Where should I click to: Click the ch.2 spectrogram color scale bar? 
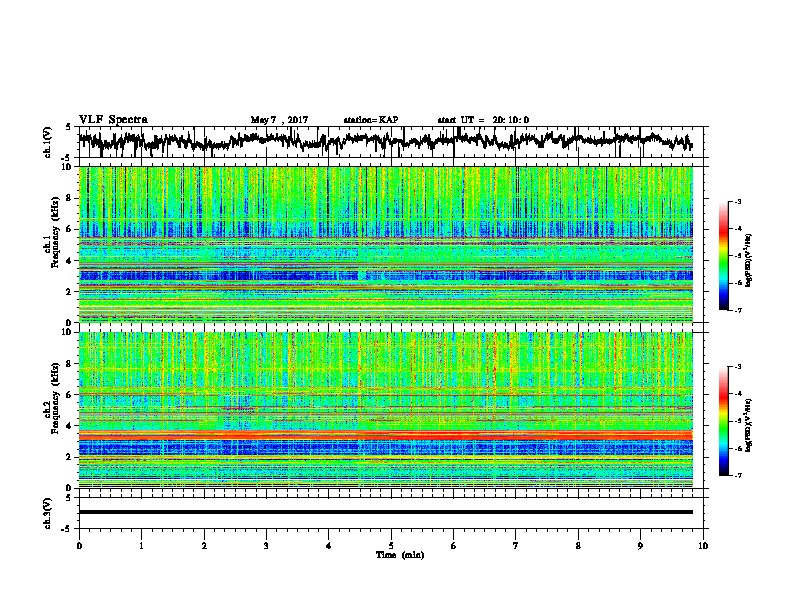click(x=723, y=421)
